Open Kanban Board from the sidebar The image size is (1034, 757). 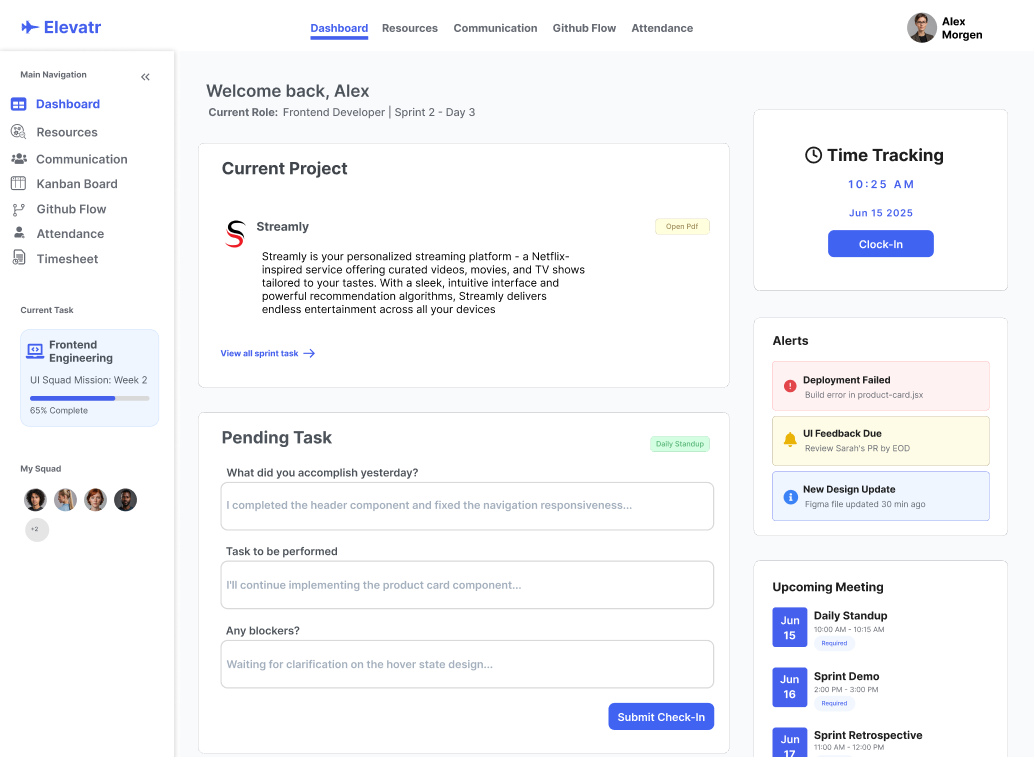click(x=77, y=184)
